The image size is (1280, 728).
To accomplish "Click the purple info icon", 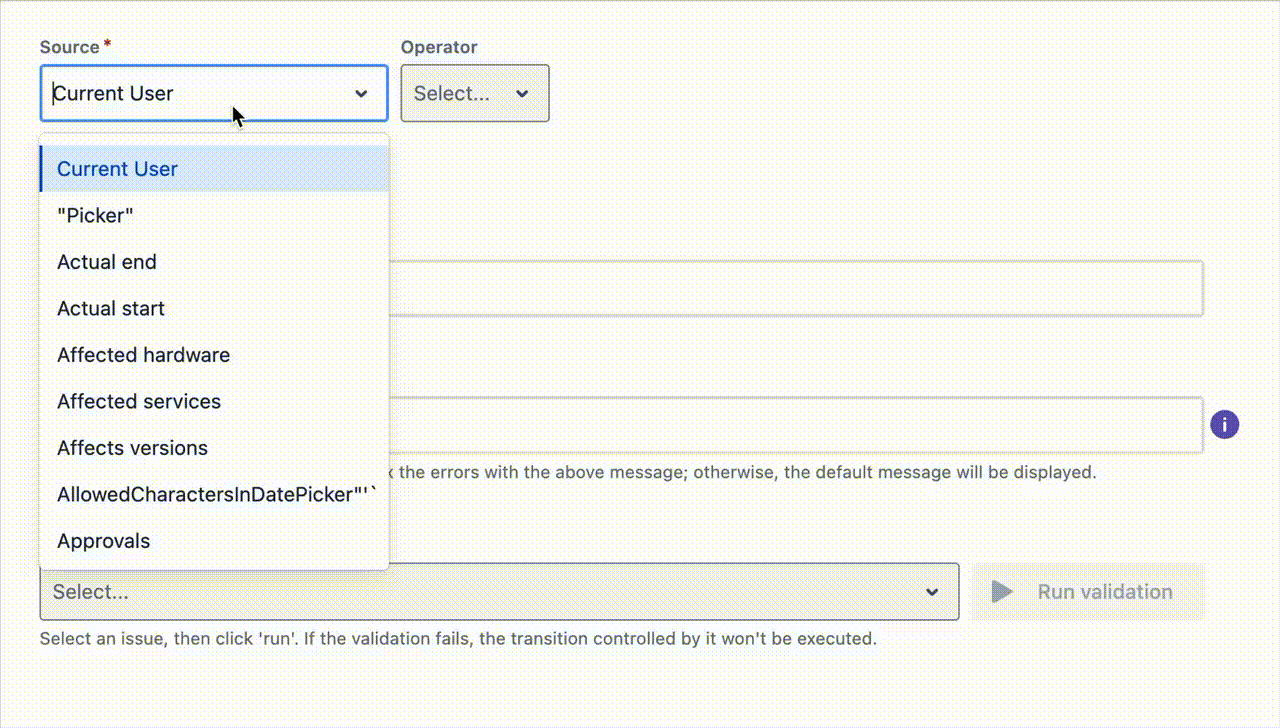I will click(1224, 424).
